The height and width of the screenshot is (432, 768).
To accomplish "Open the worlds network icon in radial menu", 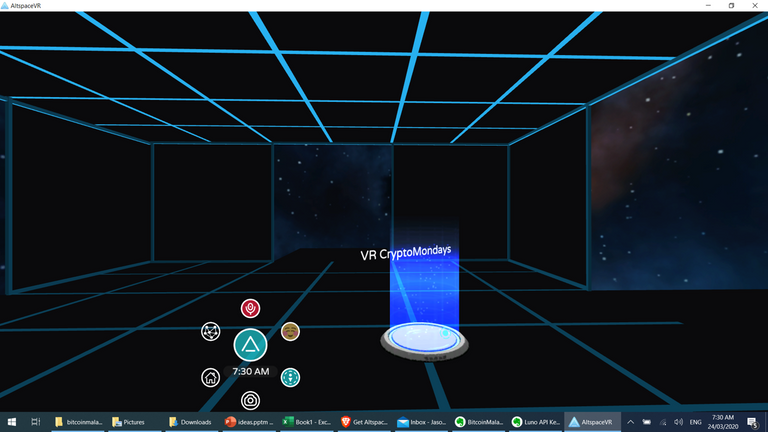I will [x=211, y=332].
